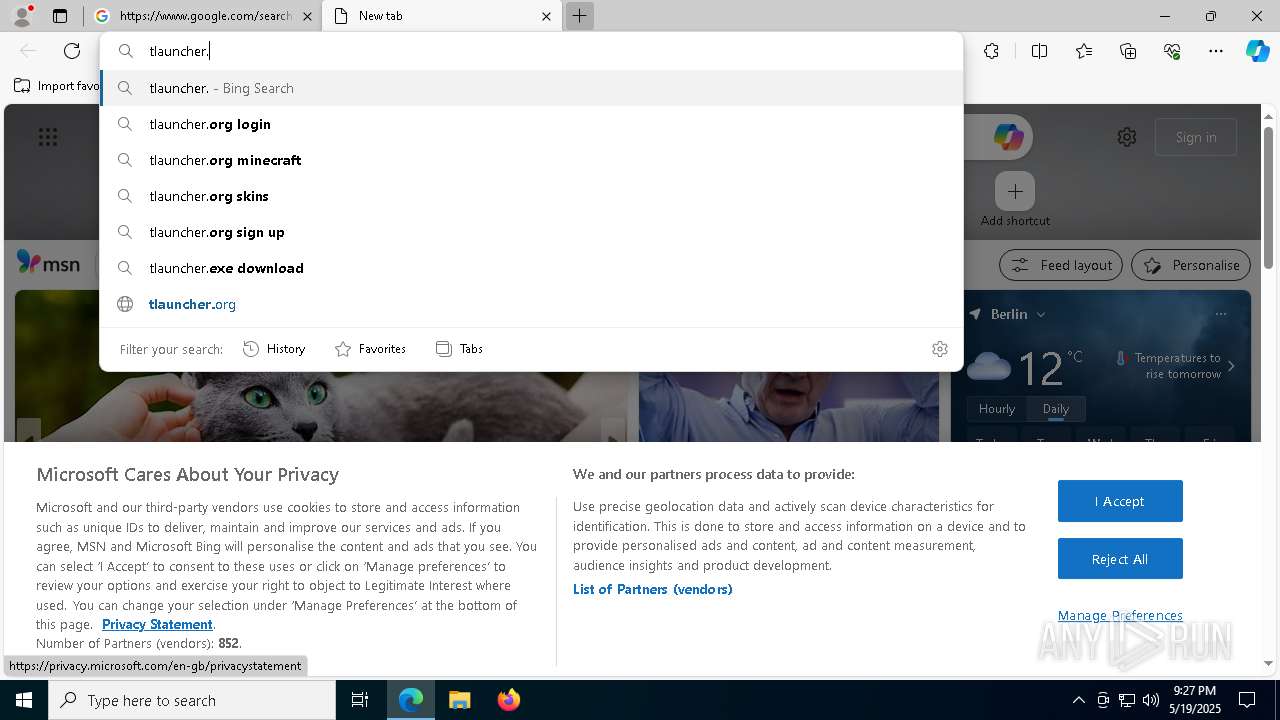Open the volume tray icon
The height and width of the screenshot is (720, 1280).
1150,700
